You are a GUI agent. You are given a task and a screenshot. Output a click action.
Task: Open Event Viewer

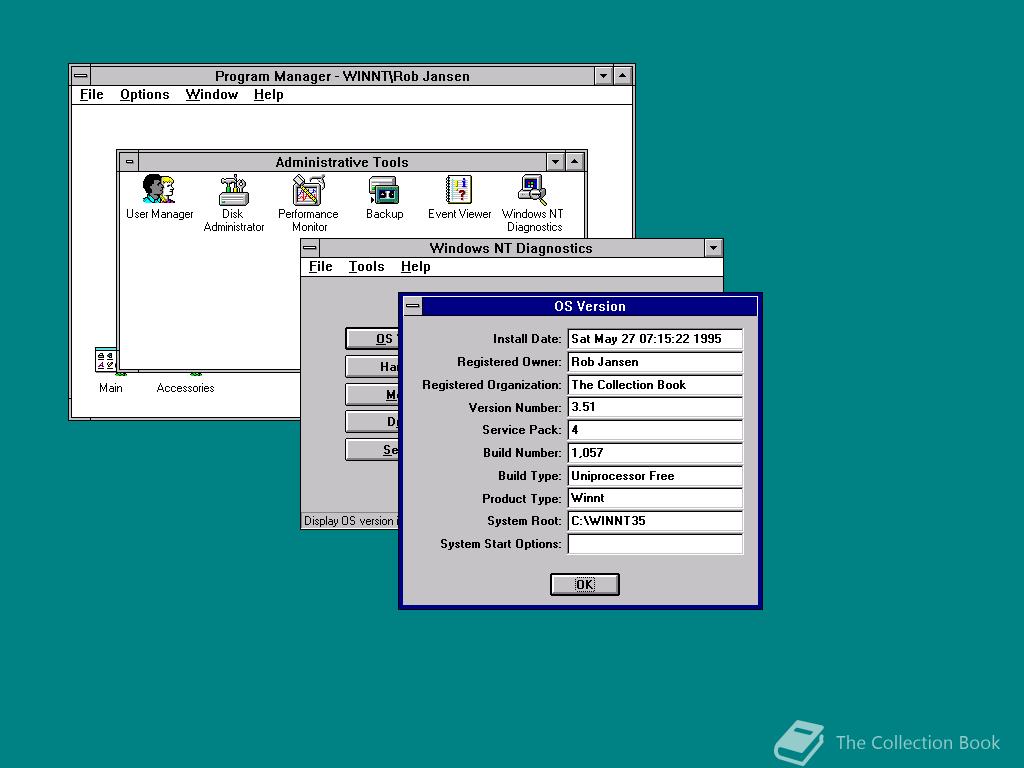pyautogui.click(x=459, y=197)
